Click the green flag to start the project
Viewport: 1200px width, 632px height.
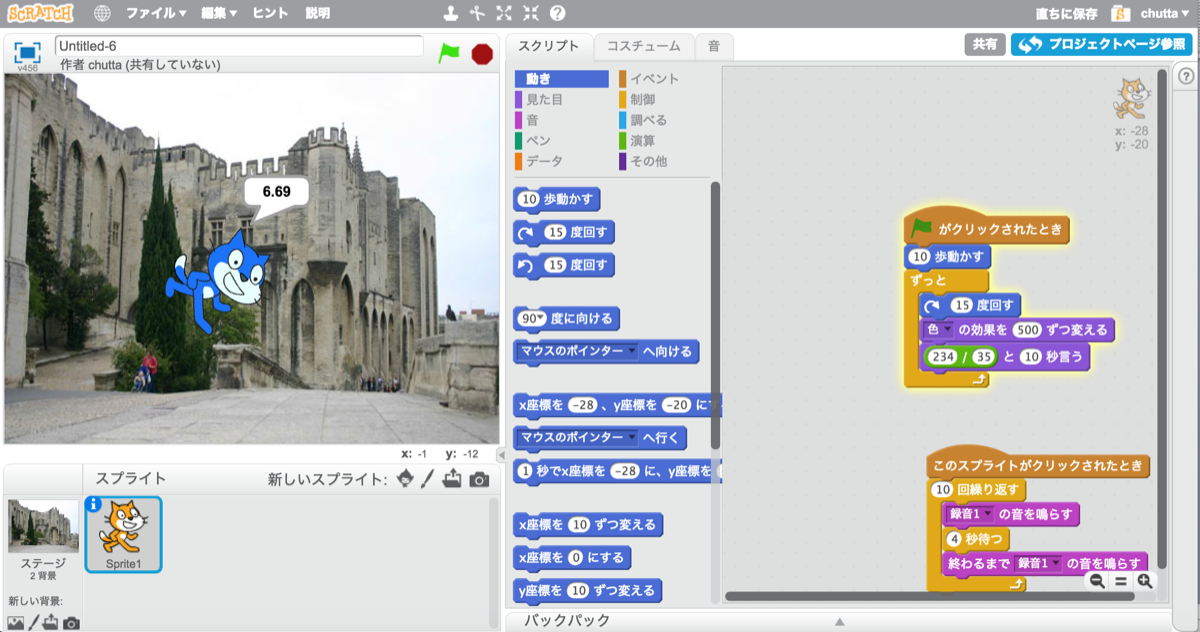click(x=449, y=53)
